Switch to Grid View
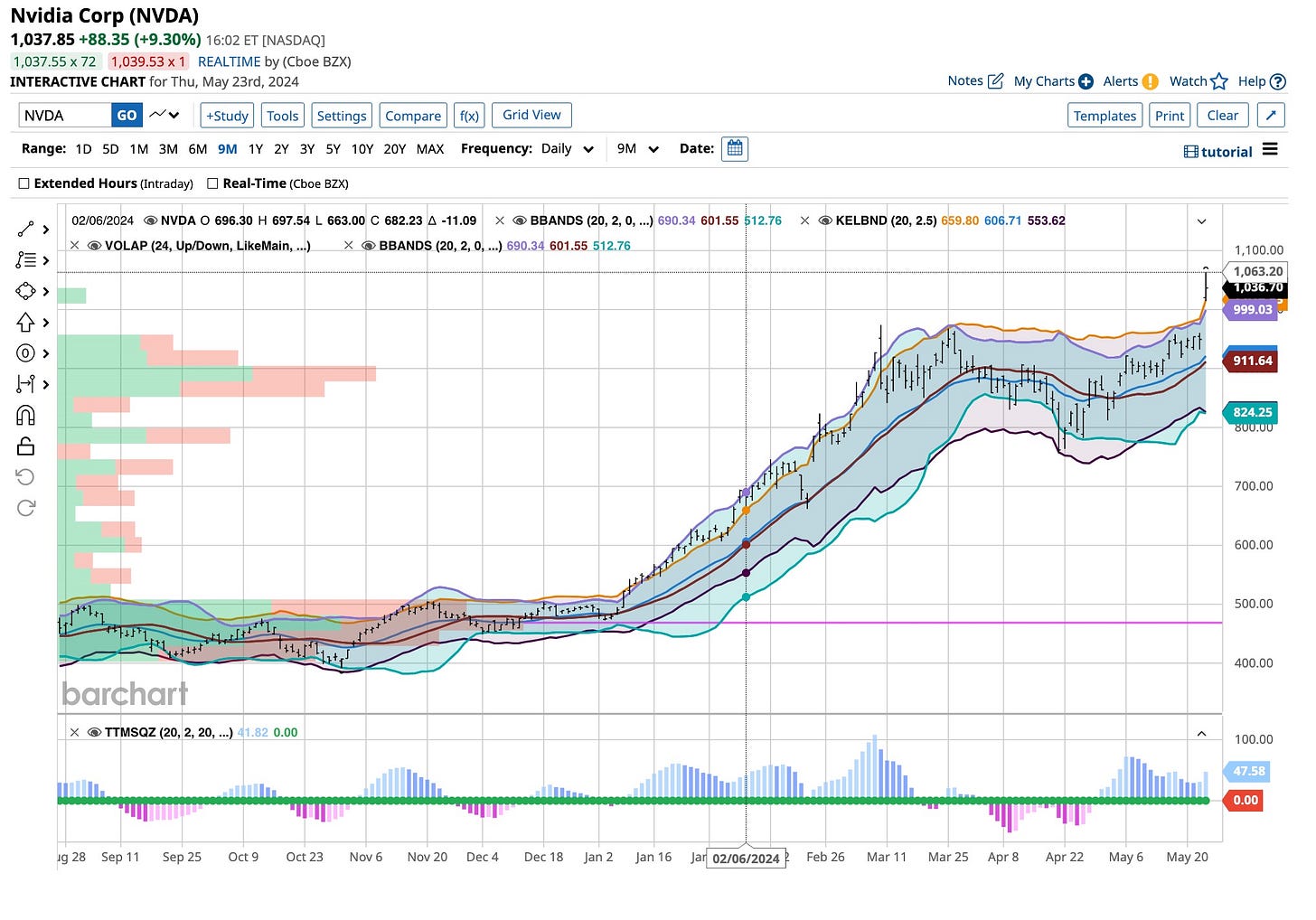Image resolution: width=1316 pixels, height=920 pixels. tap(531, 115)
